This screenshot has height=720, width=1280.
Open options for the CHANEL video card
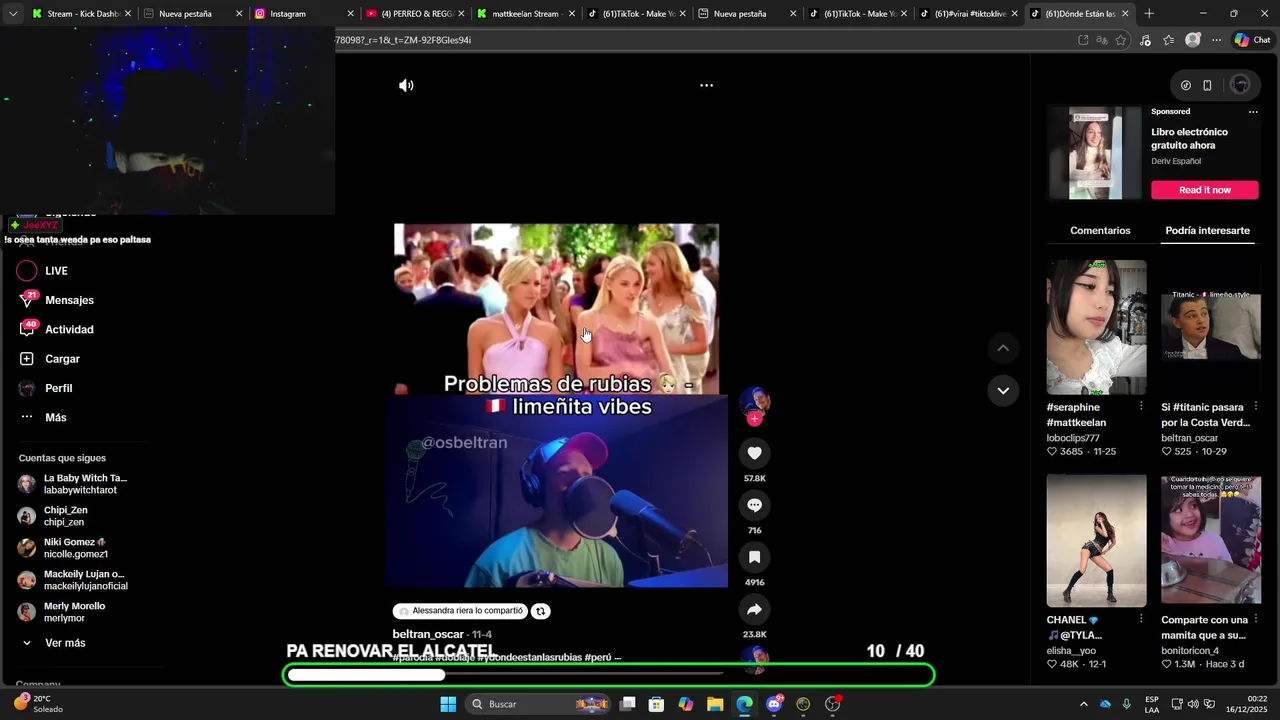(x=1141, y=619)
